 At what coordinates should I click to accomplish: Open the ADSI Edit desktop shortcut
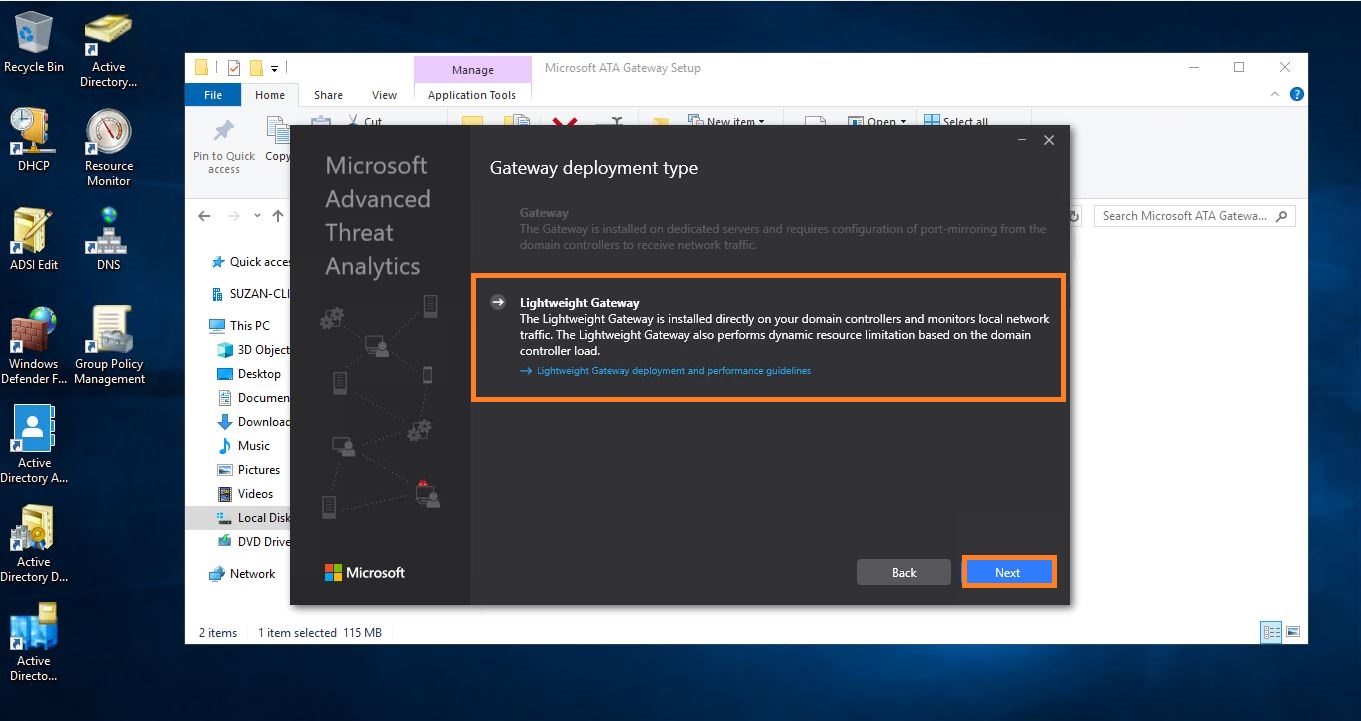(34, 240)
